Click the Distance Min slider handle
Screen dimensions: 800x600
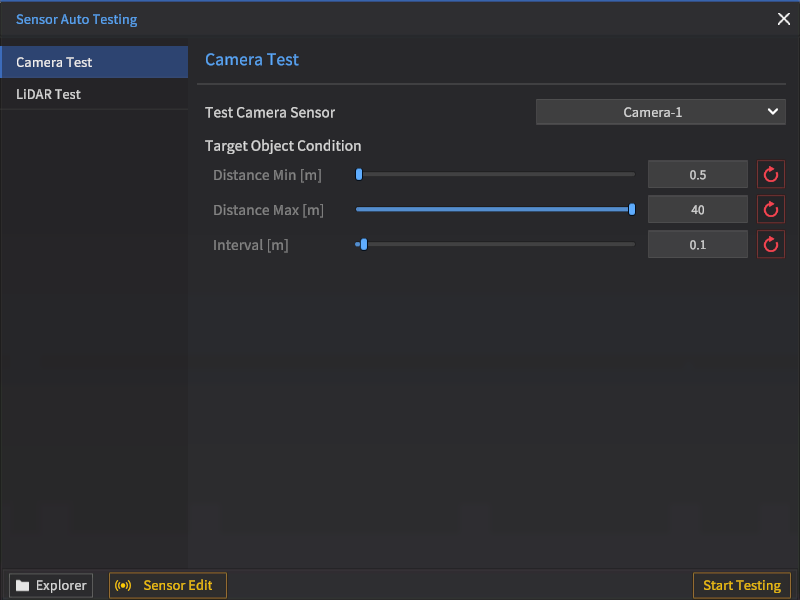tap(359, 175)
